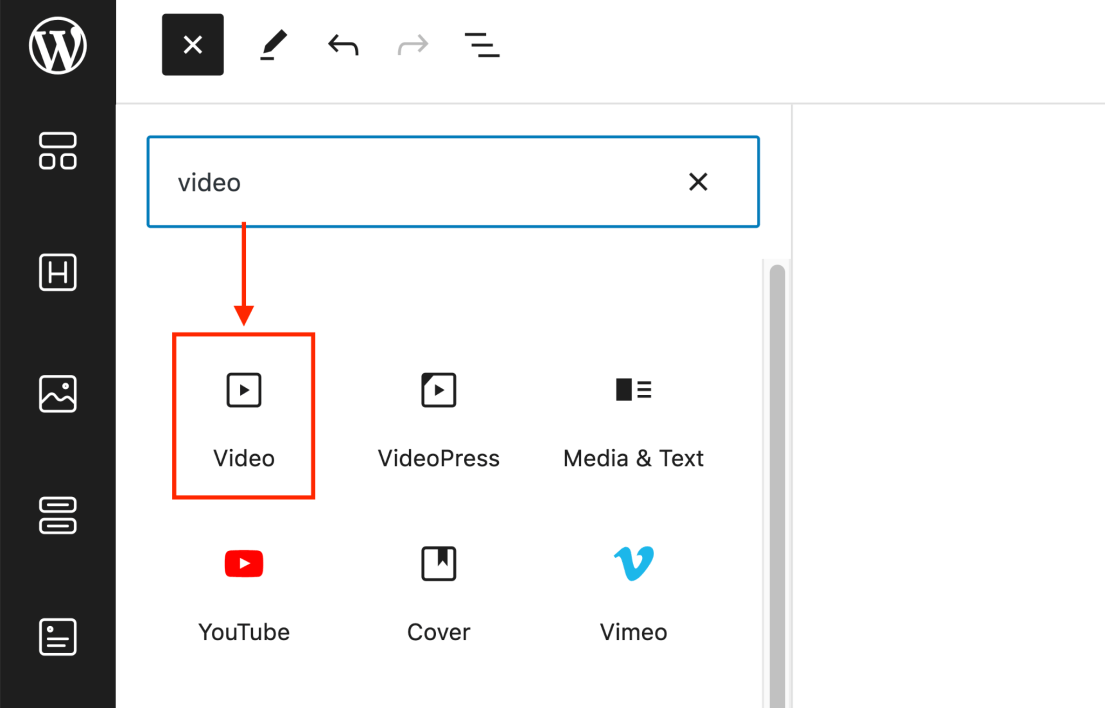This screenshot has height=708, width=1105.
Task: Insert the Vimeo embed block
Action: point(633,590)
